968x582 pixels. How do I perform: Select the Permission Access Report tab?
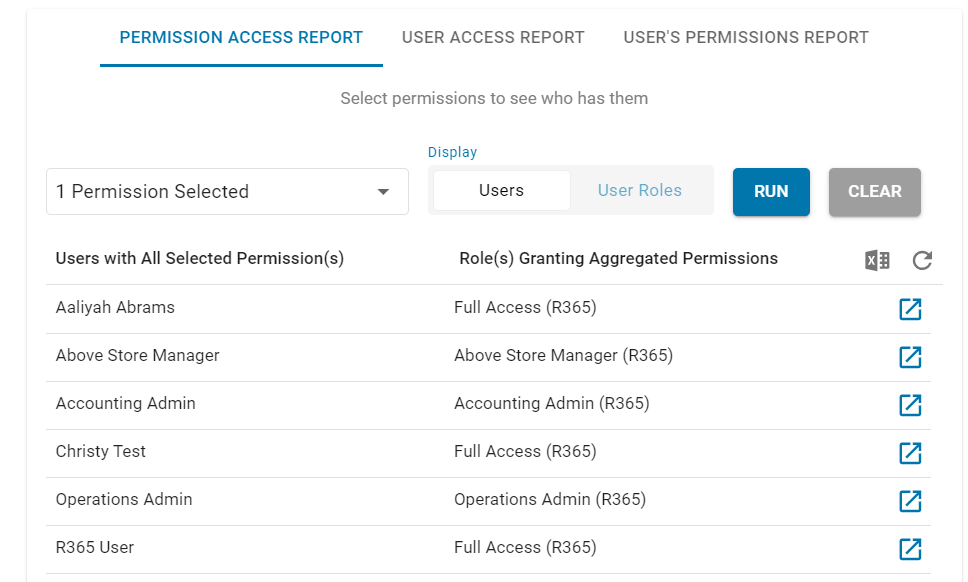[241, 38]
